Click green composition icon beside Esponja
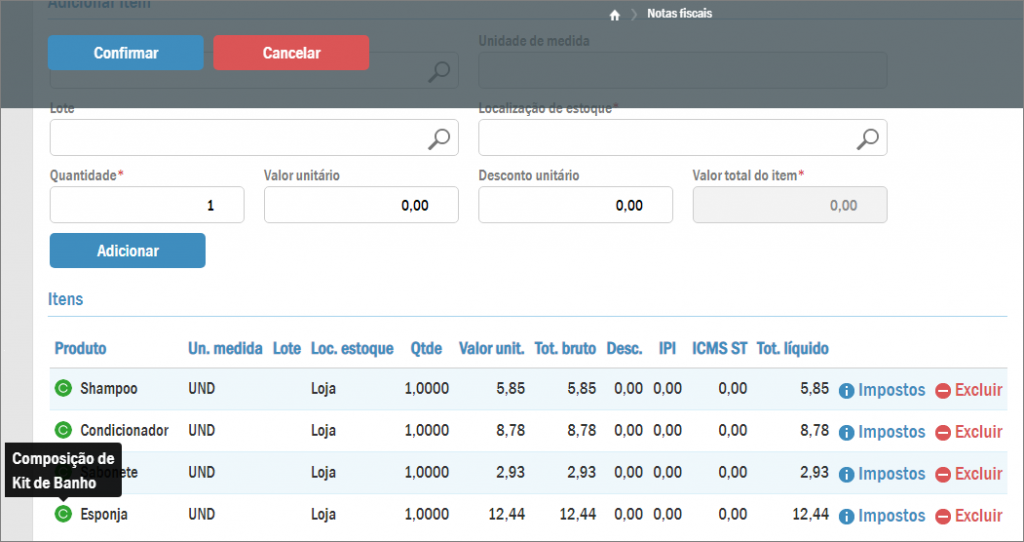This screenshot has width=1024, height=542. [x=63, y=514]
